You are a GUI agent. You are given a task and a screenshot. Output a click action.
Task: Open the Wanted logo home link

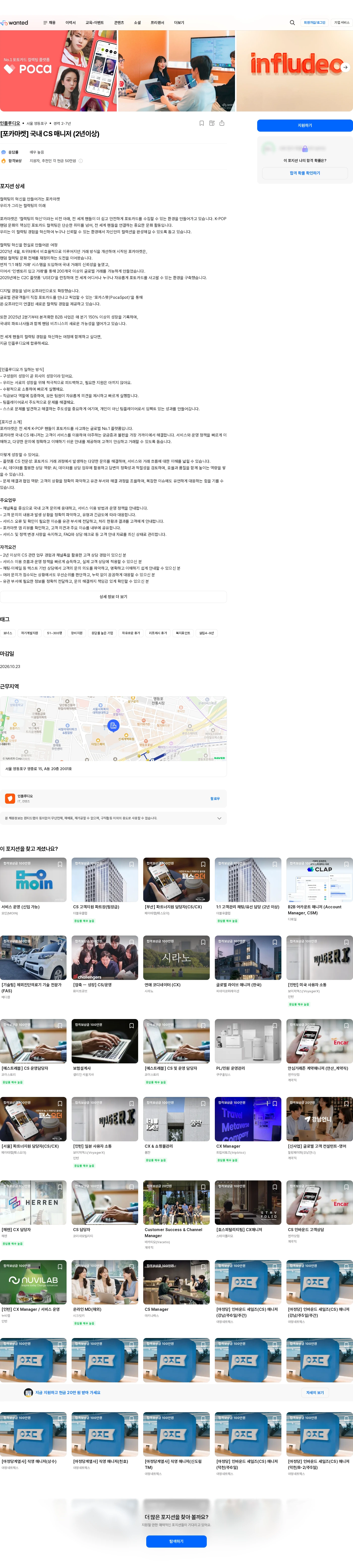(15, 22)
